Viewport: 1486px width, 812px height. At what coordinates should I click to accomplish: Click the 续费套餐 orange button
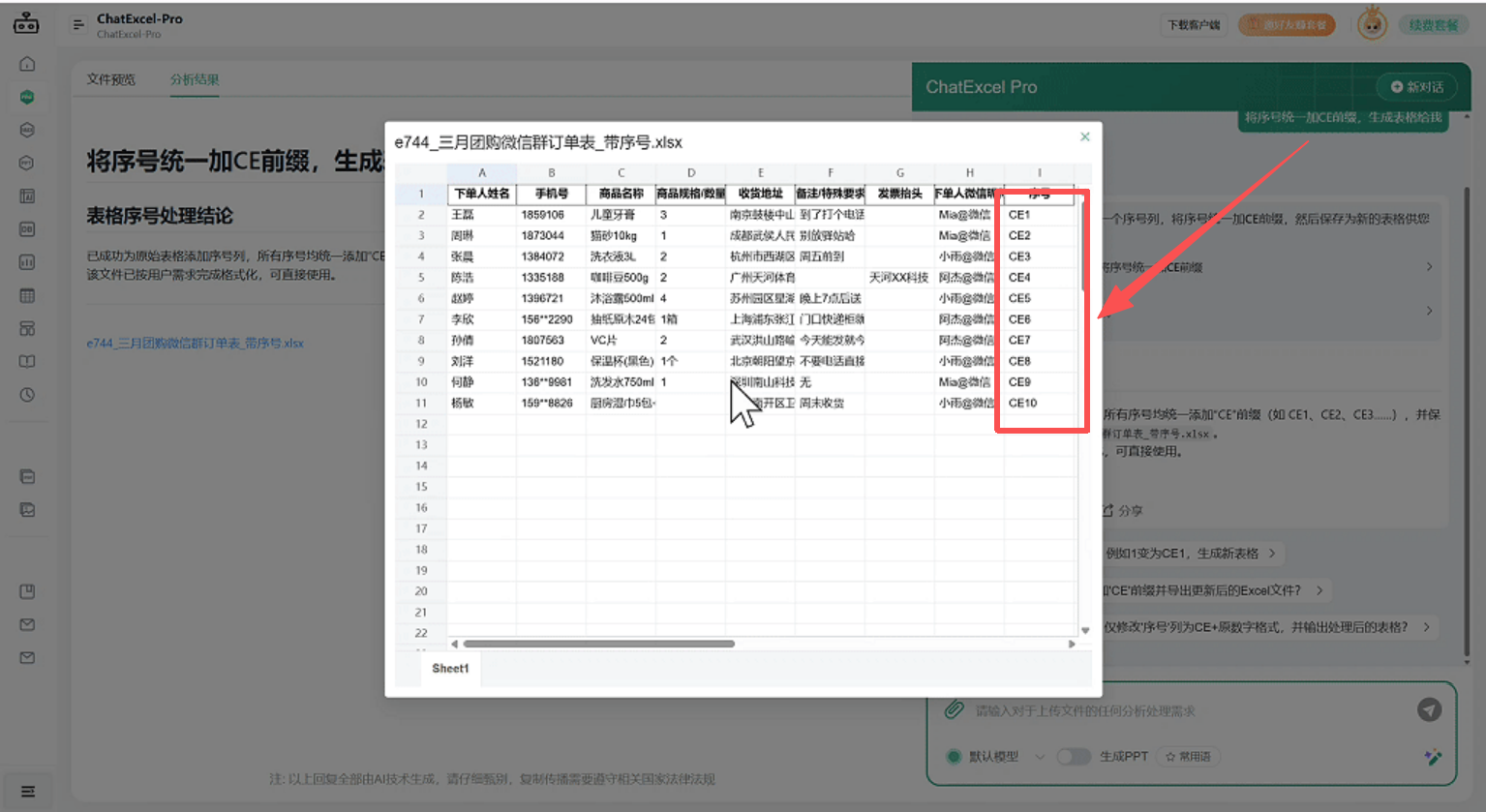tap(1434, 24)
